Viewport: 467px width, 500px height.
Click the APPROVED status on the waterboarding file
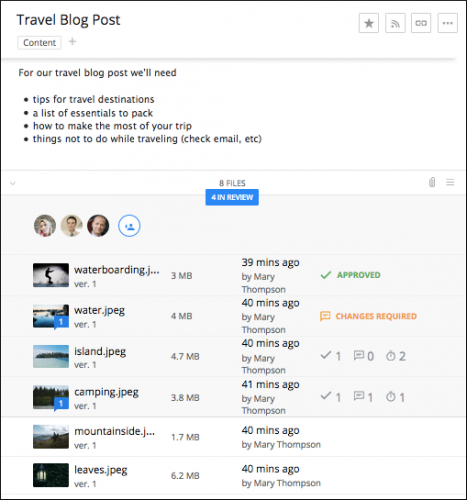click(x=350, y=275)
